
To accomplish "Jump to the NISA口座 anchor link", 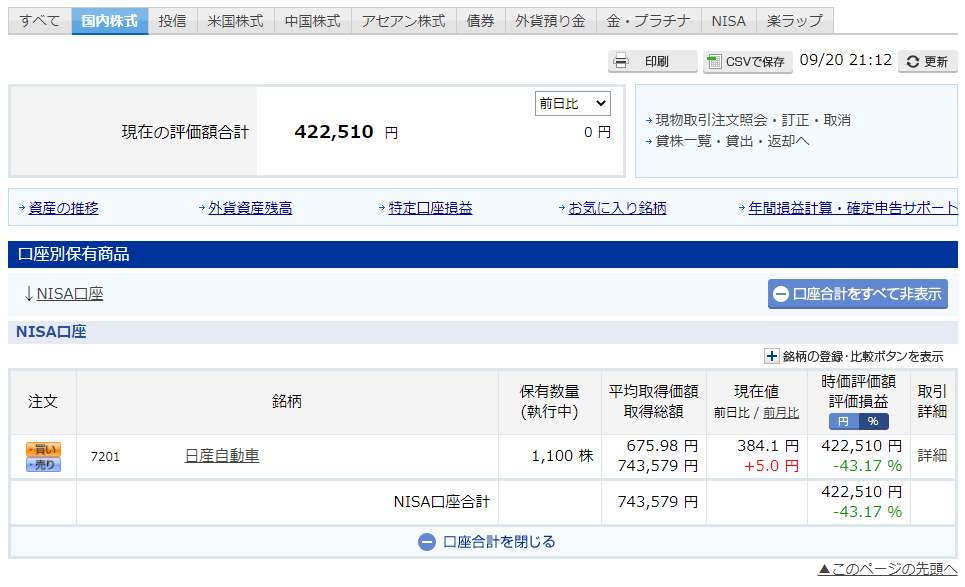I will [x=70, y=294].
